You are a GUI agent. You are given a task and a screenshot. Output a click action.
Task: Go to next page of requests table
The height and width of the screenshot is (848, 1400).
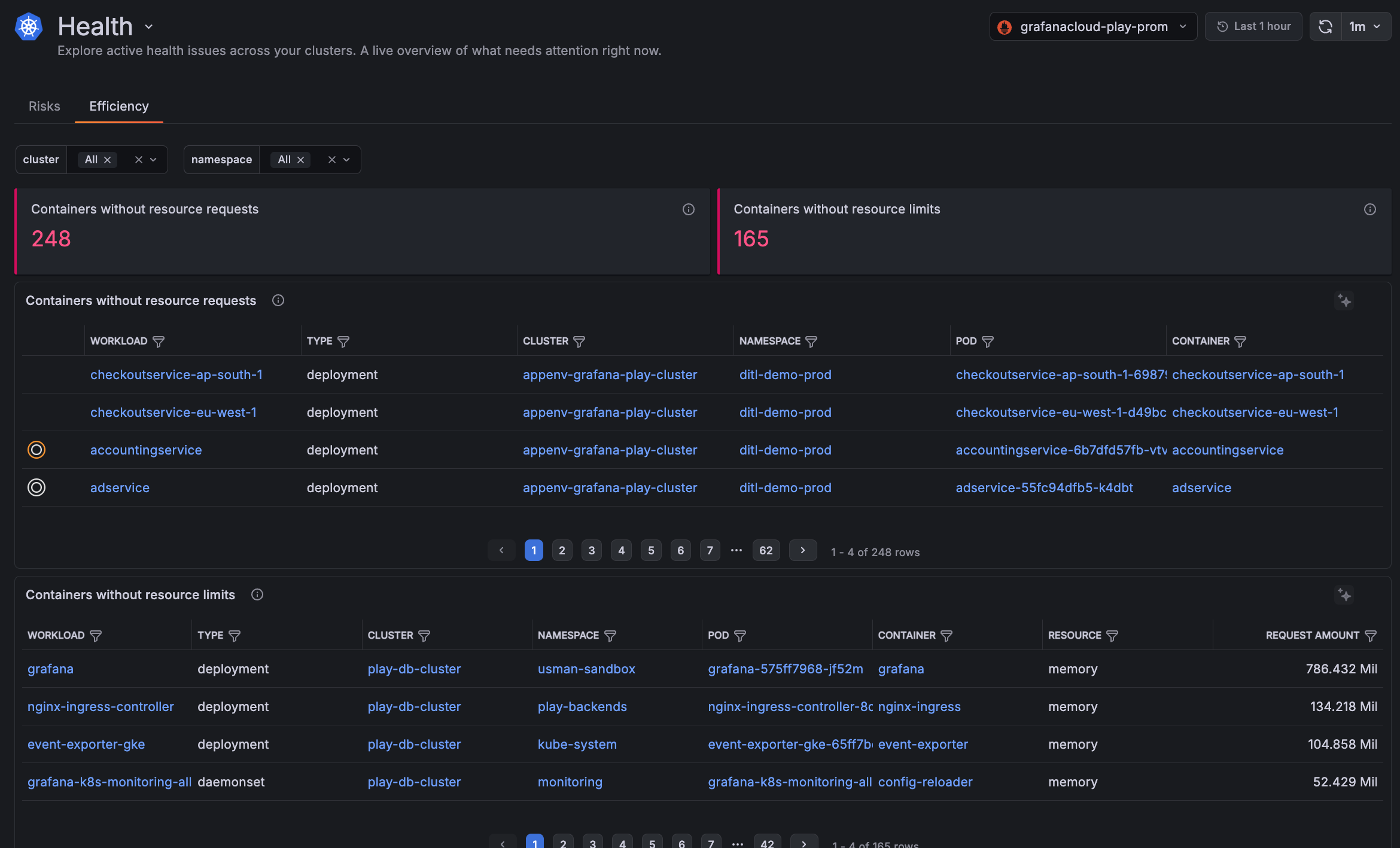[x=802, y=550]
